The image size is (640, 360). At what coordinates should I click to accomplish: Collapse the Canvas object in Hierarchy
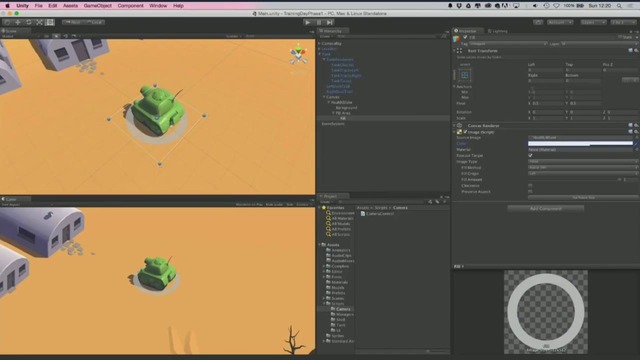tap(324, 97)
